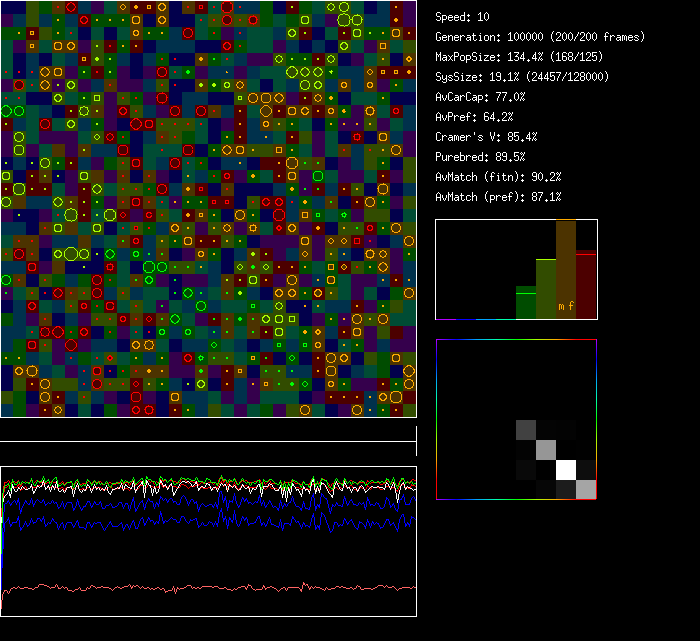Select the AvMatch (pref) statistic line

click(x=498, y=197)
